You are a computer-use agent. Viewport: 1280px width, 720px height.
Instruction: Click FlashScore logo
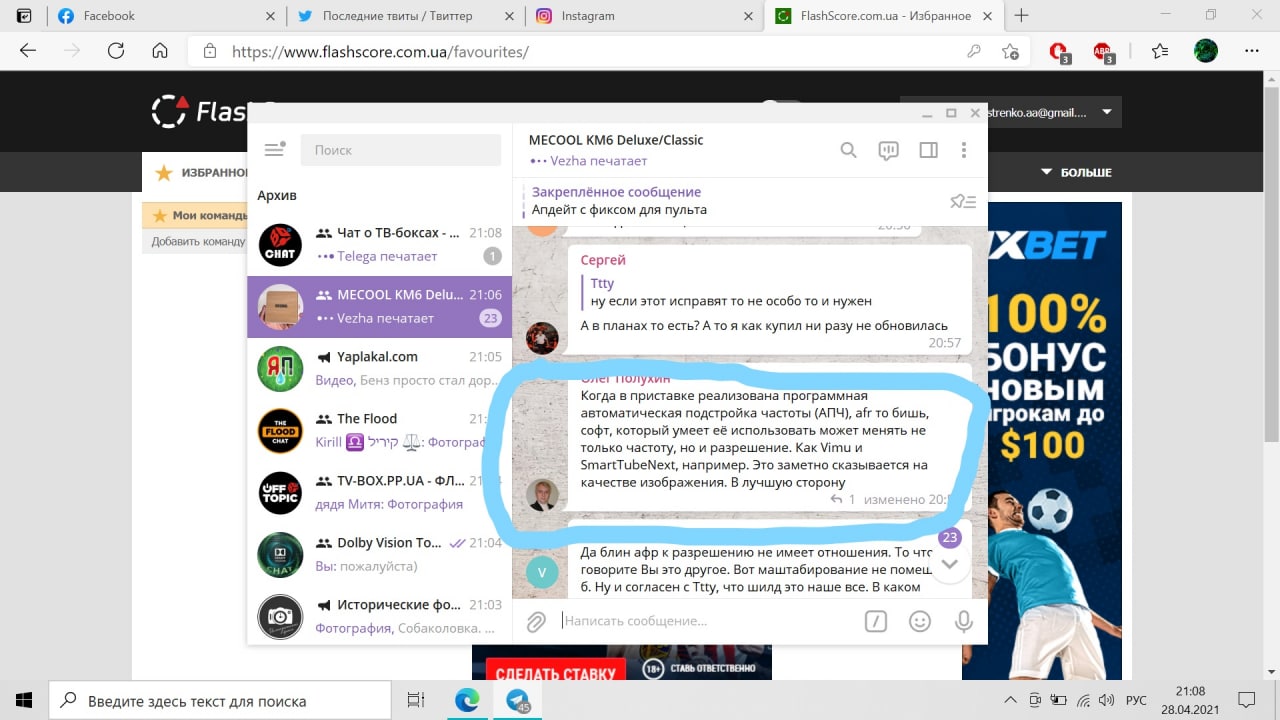pyautogui.click(x=200, y=111)
